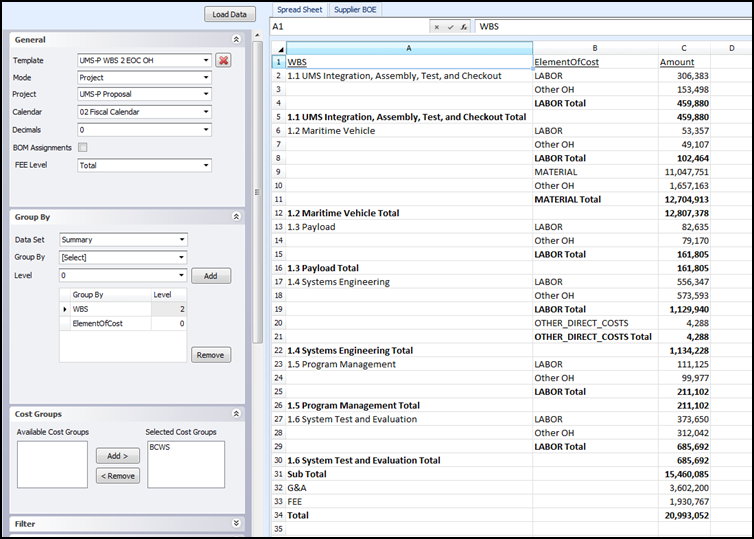Cancel formula bar entry X icon
Image resolution: width=754 pixels, height=539 pixels.
[x=437, y=27]
